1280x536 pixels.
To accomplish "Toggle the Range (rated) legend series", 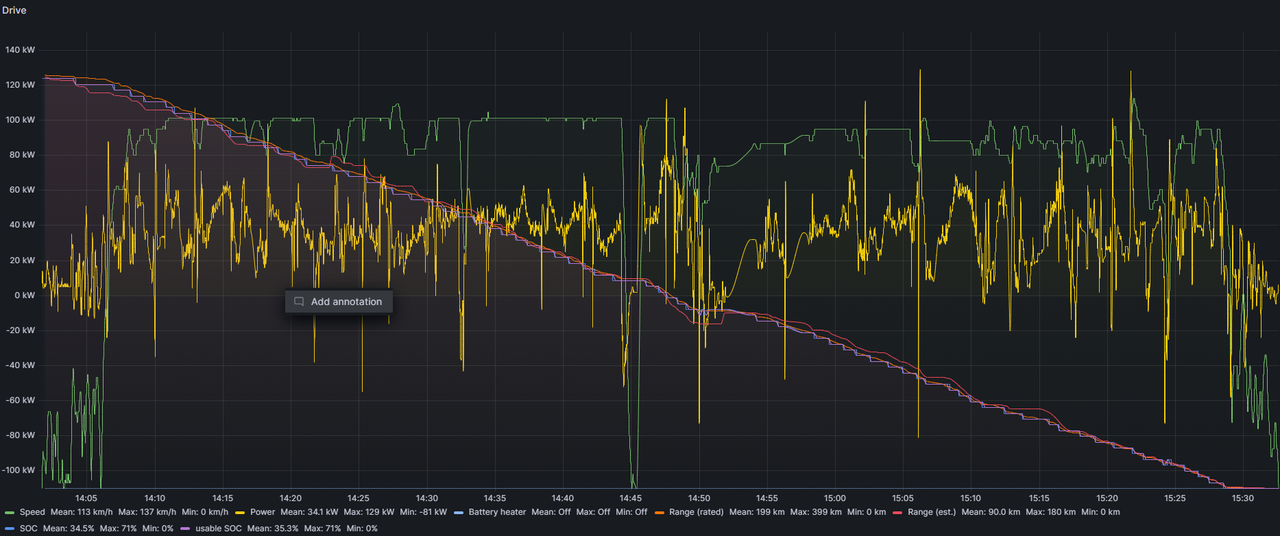I will (x=696, y=512).
